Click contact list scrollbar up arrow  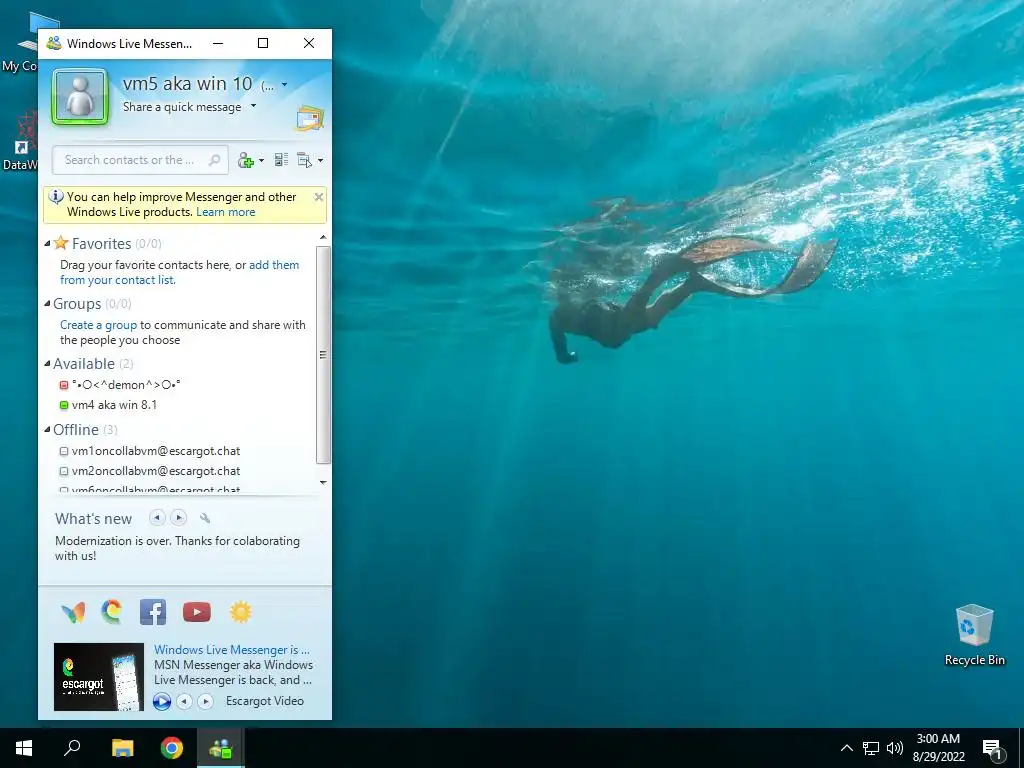323,237
